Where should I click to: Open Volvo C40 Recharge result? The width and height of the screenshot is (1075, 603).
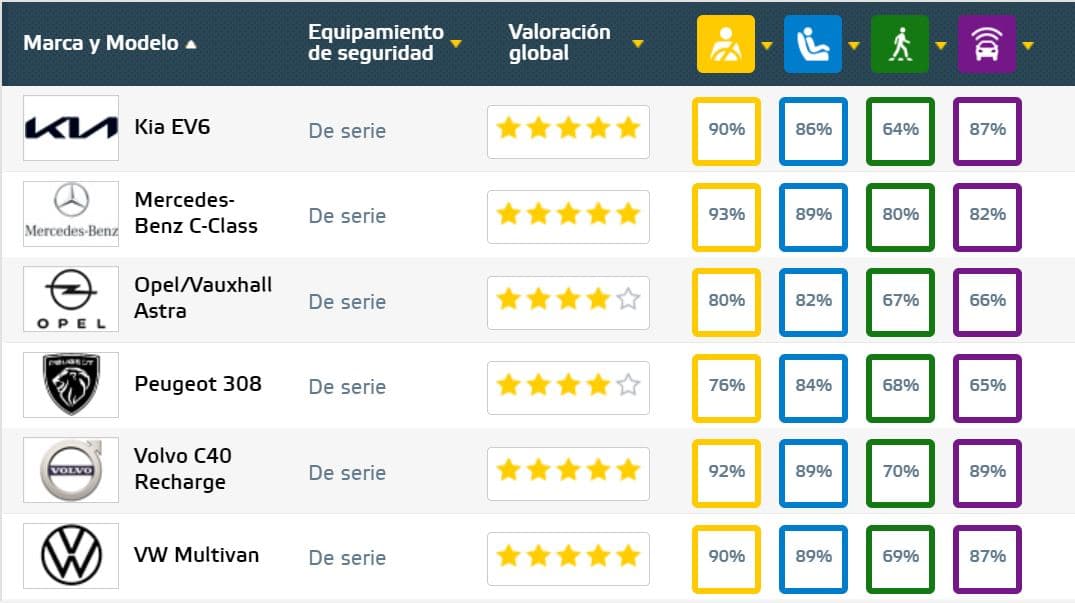tap(183, 469)
